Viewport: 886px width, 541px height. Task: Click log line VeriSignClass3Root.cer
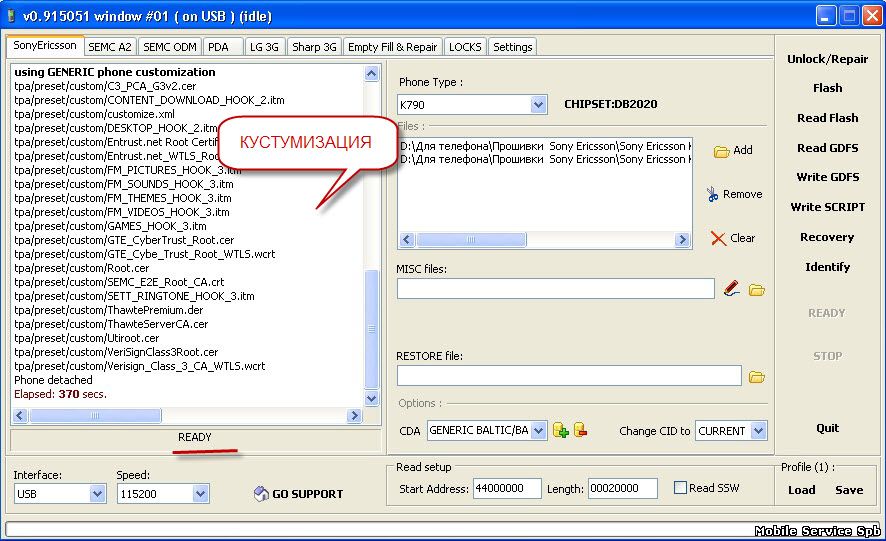click(x=116, y=352)
